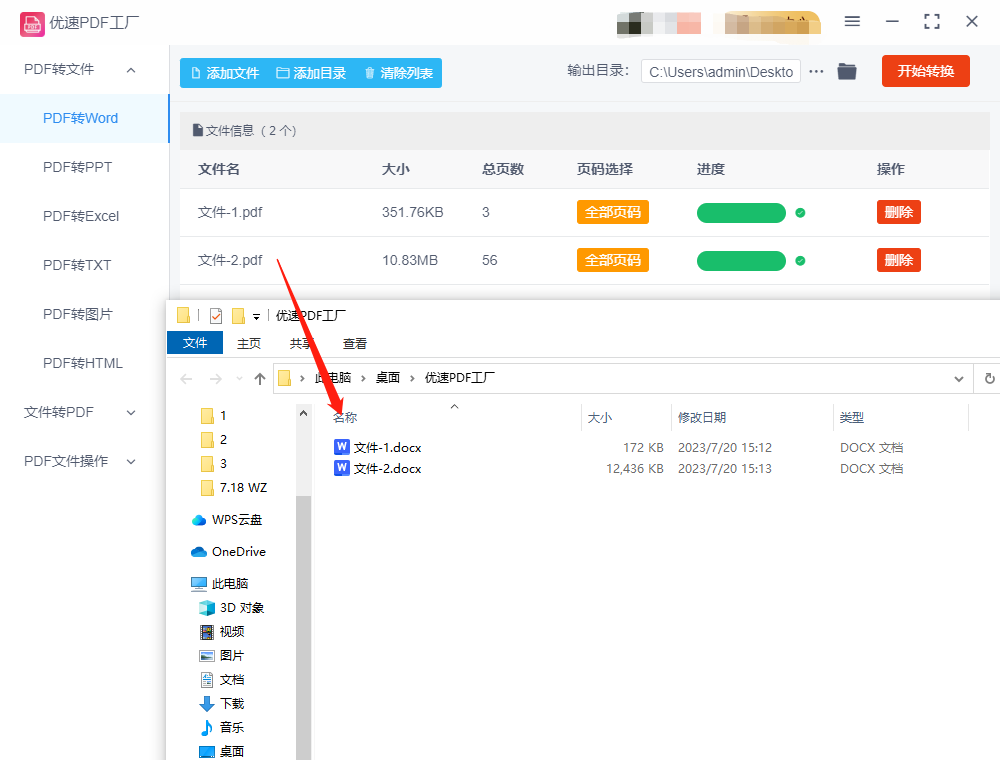Open the 下载 folder in navigation pane
This screenshot has height=760, width=1000.
pyautogui.click(x=222, y=703)
